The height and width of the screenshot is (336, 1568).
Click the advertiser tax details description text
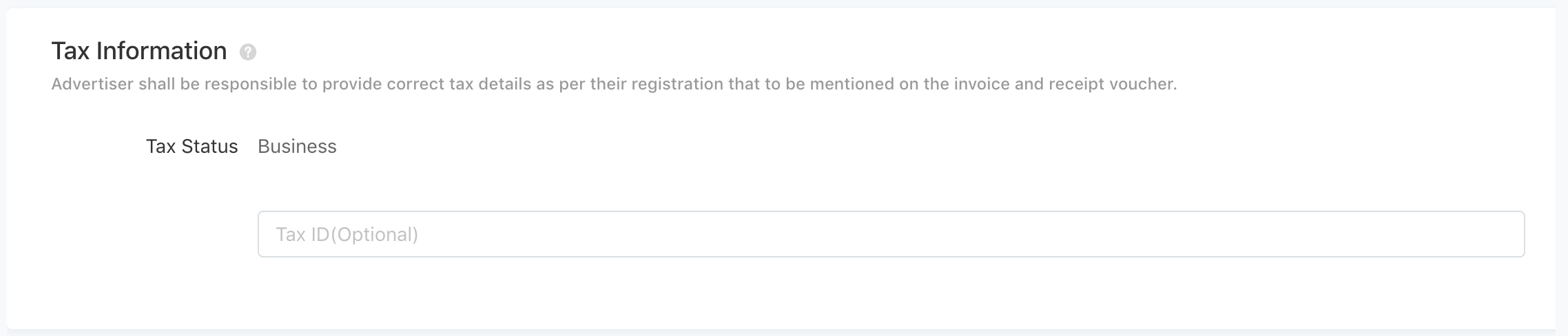pos(614,84)
